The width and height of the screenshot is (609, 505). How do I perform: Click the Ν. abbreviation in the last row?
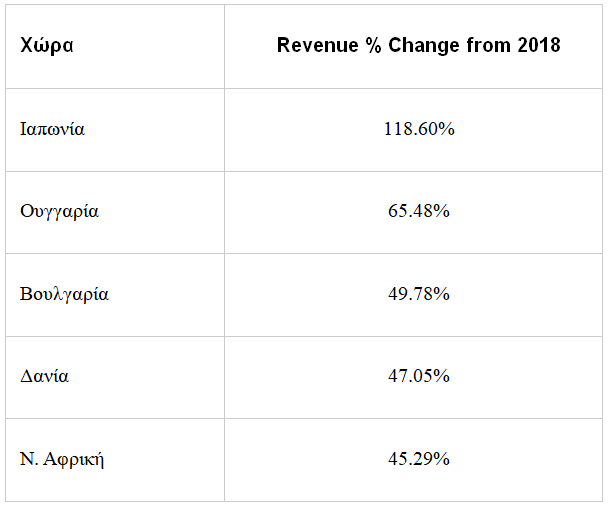point(28,459)
